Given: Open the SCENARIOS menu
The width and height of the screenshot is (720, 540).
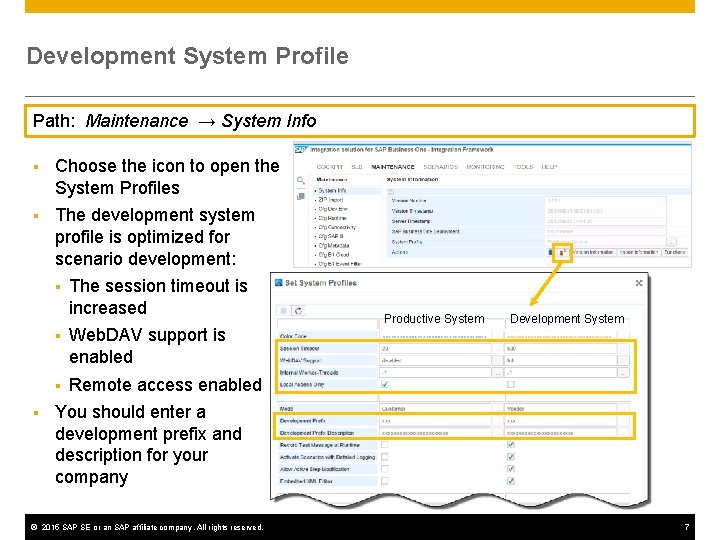Looking at the screenshot, I should 440,167.
